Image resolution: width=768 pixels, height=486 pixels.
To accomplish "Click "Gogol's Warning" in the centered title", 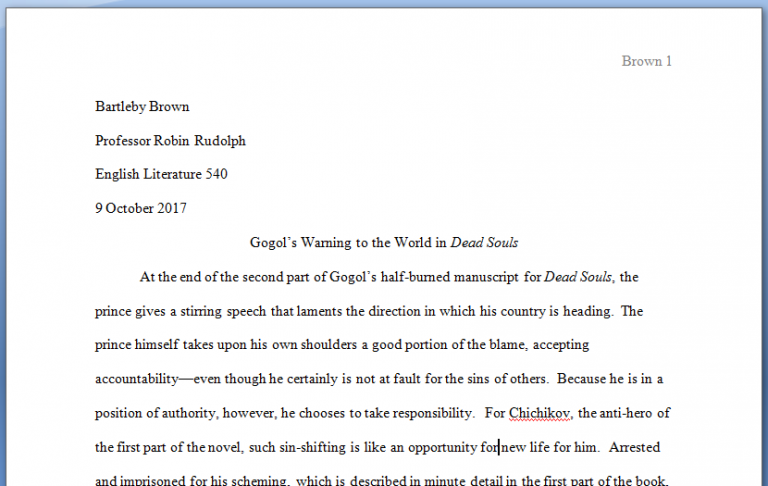I will coord(298,243).
